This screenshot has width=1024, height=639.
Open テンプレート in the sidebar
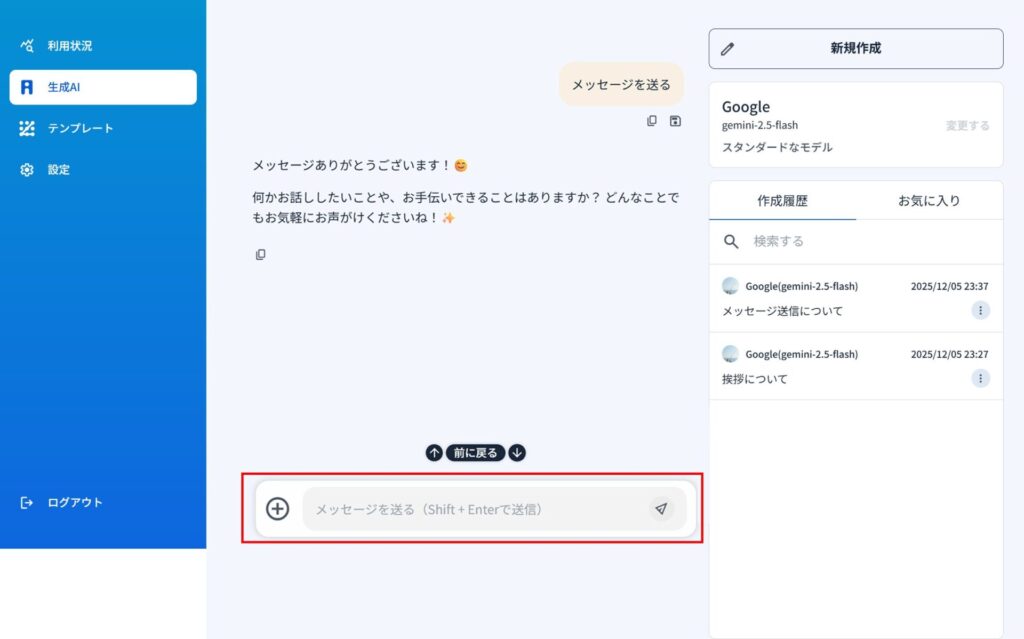click(x=80, y=128)
